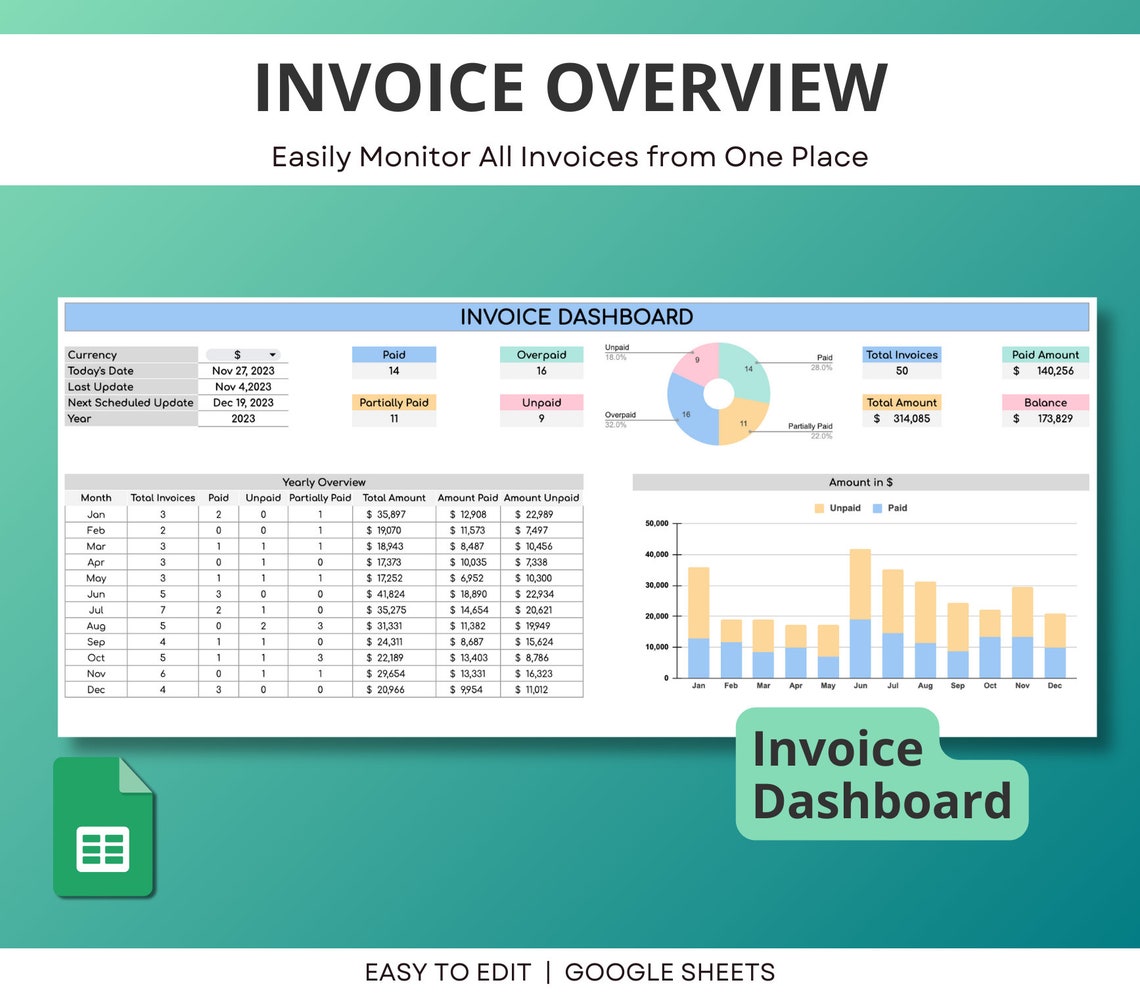The width and height of the screenshot is (1140, 997).
Task: Click the blue Paid legend color swatch
Action: (878, 507)
